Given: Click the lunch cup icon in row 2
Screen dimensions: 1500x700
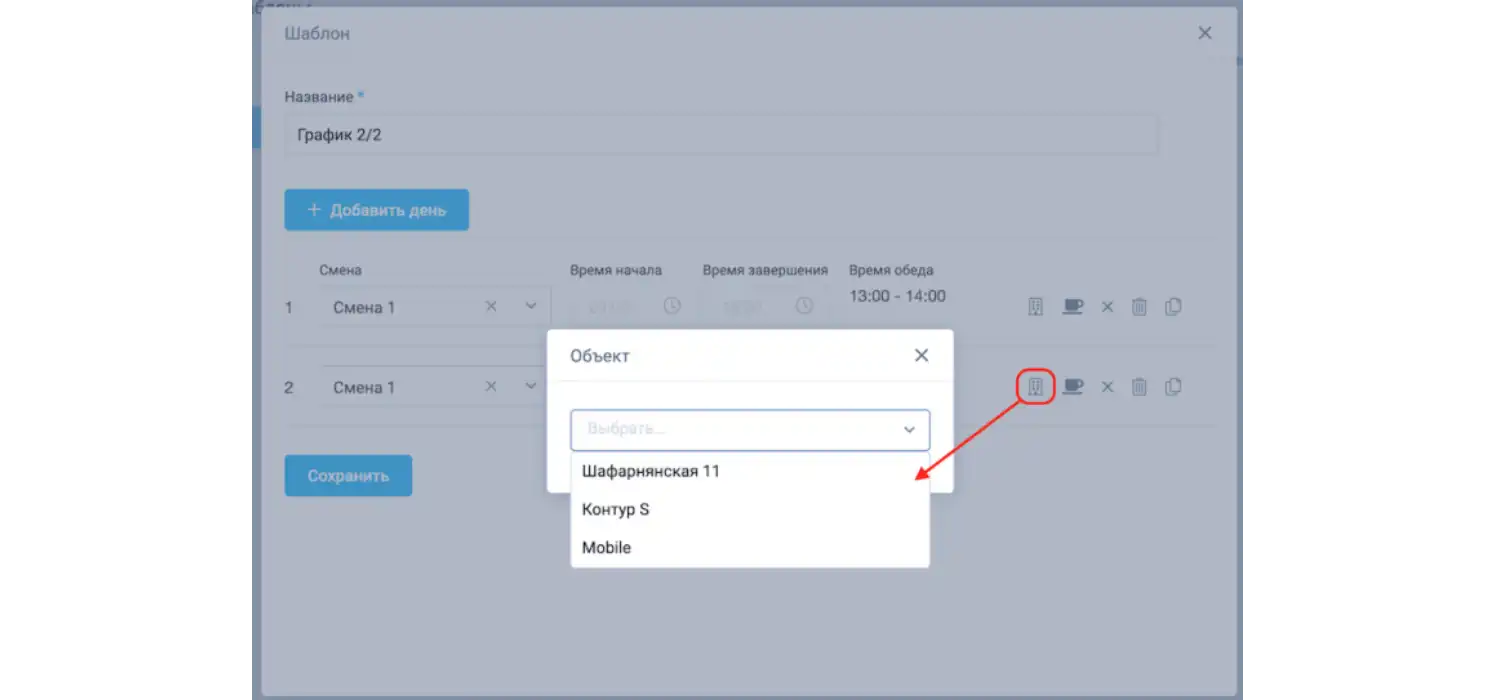Looking at the screenshot, I should (x=1072, y=387).
